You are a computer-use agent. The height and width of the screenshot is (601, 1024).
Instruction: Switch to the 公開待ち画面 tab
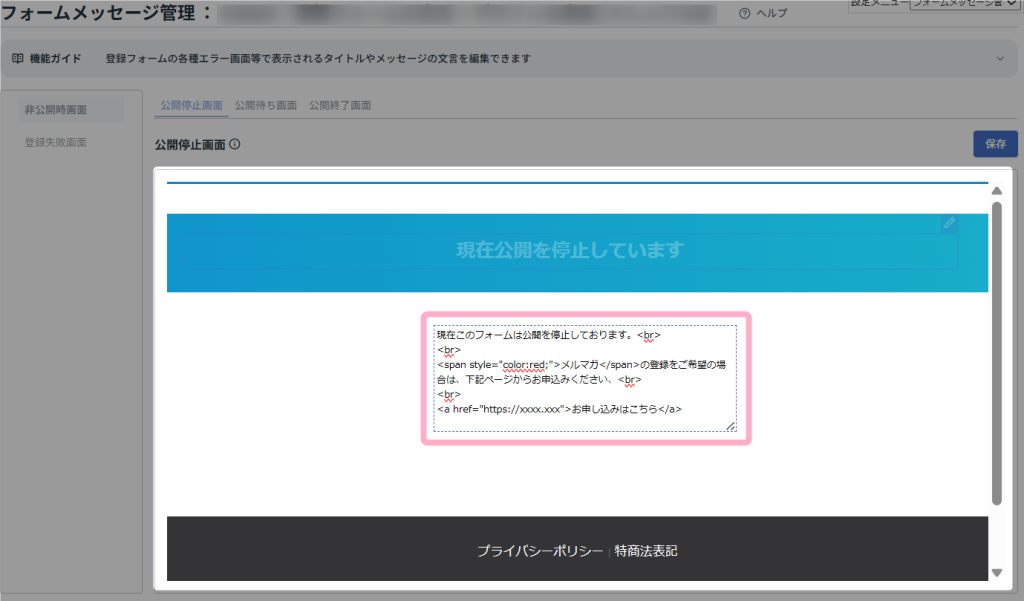[x=265, y=106]
